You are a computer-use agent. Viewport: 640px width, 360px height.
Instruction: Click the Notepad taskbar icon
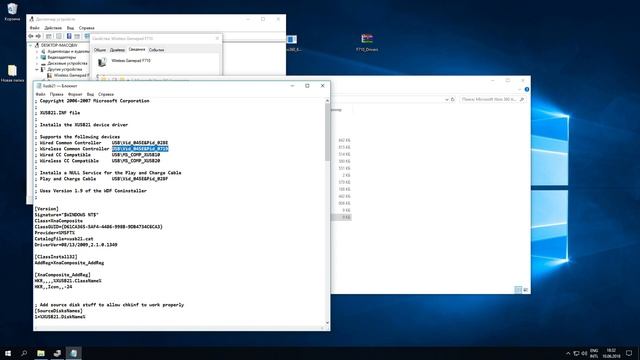pos(73,353)
